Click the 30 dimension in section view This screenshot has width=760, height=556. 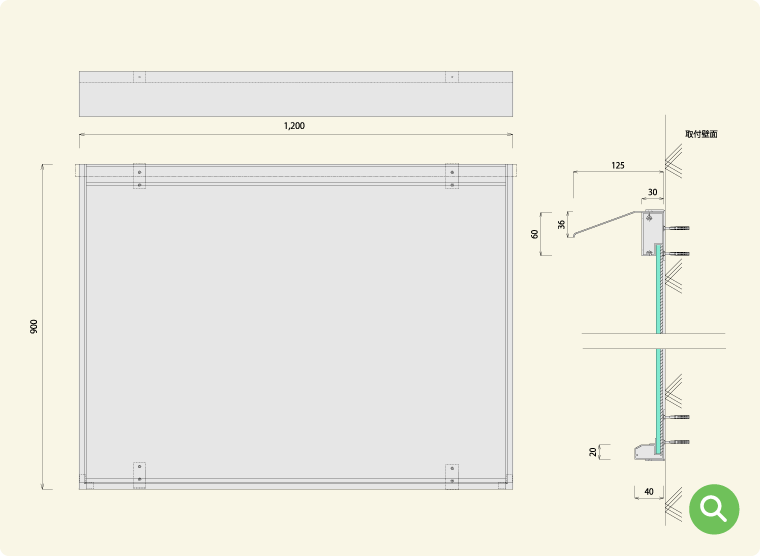pyautogui.click(x=653, y=192)
